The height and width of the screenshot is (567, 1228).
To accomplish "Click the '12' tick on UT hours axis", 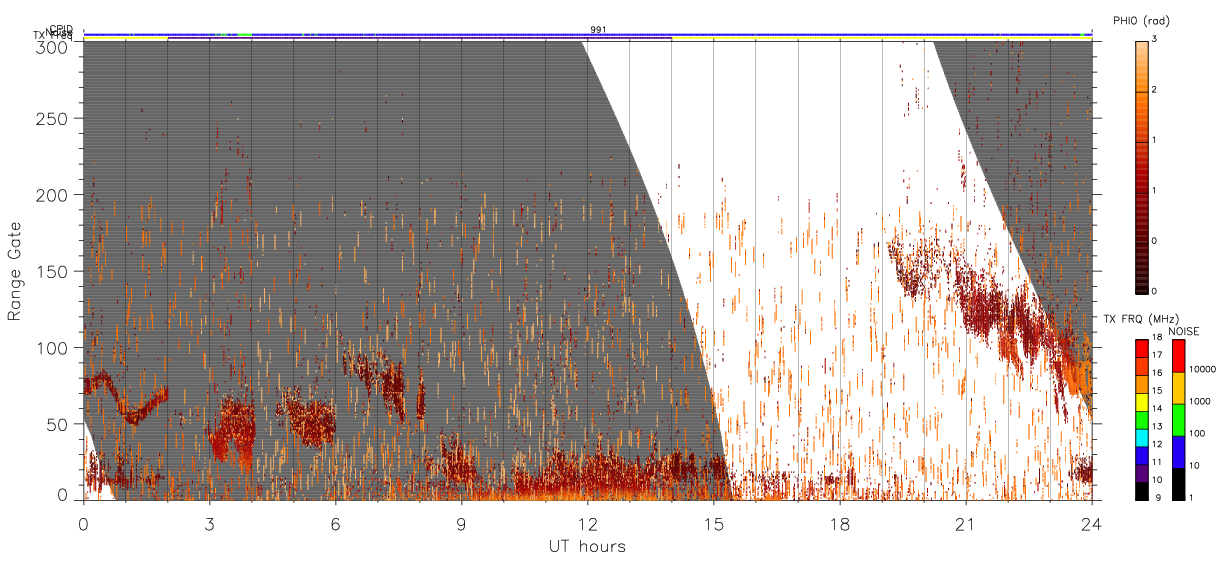I will click(587, 523).
